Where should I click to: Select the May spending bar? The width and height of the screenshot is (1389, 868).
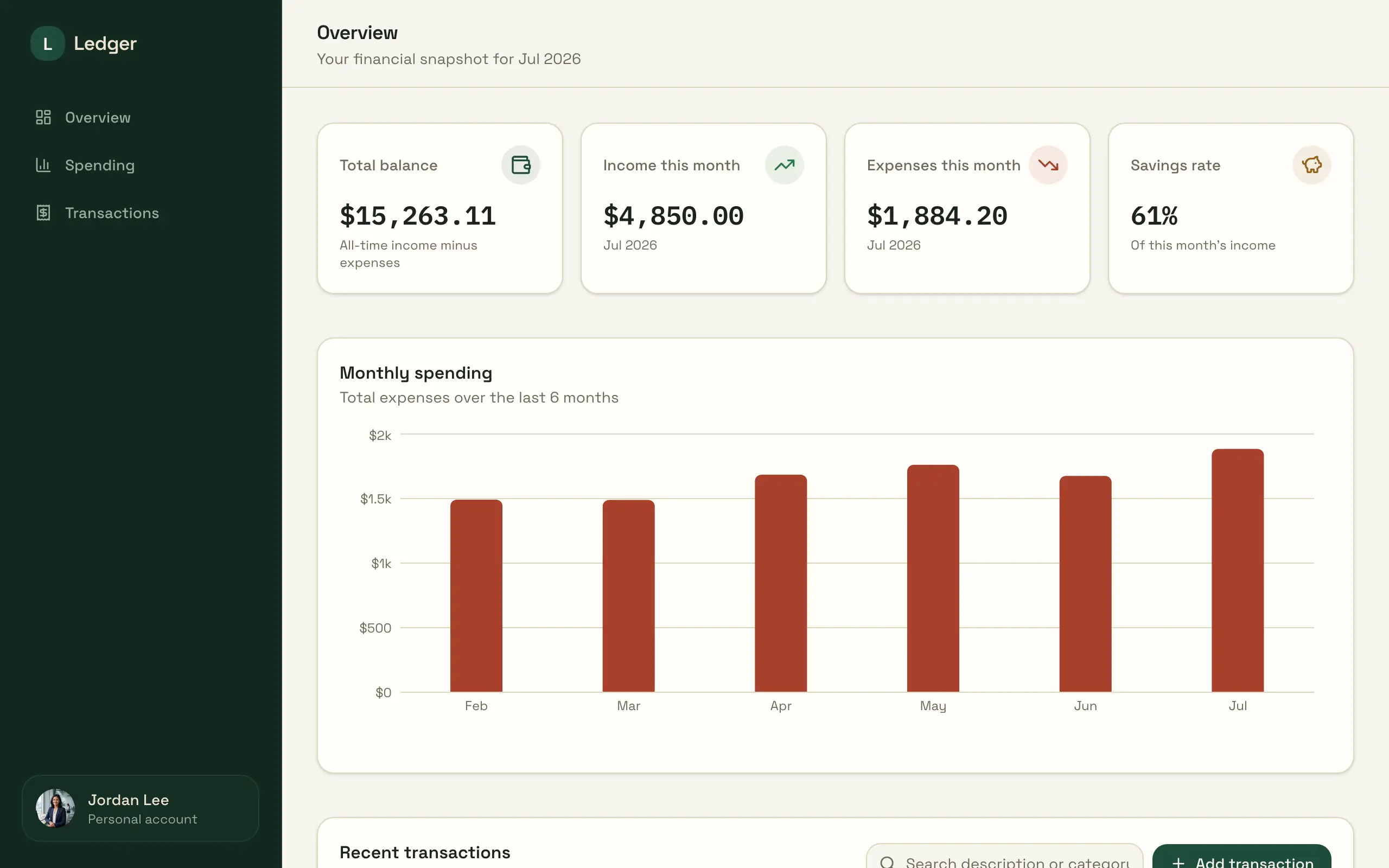(x=933, y=579)
